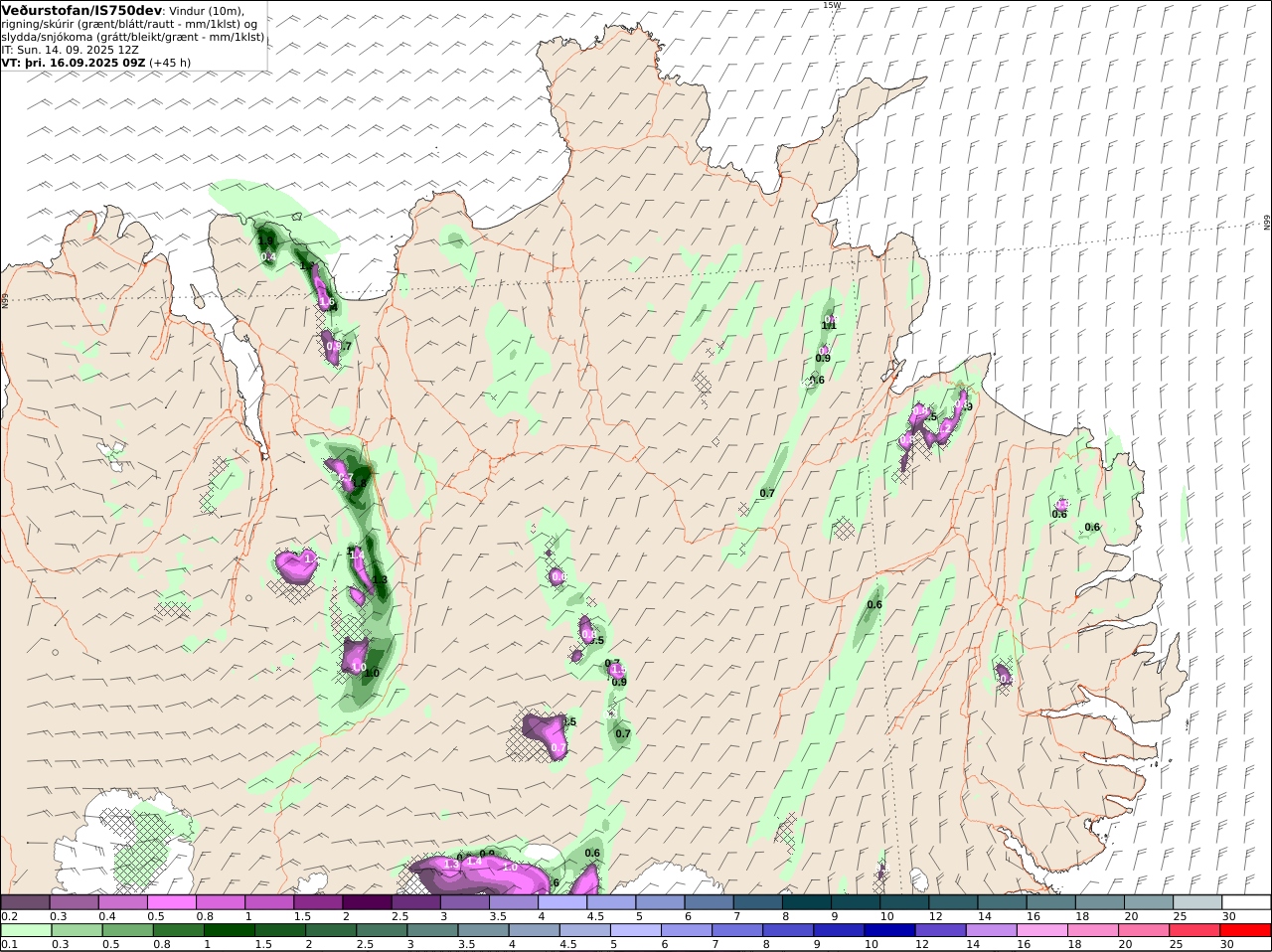Click the VT: þri. 16.09.2025 09Z valid time
The width and height of the screenshot is (1272, 952).
tap(74, 62)
